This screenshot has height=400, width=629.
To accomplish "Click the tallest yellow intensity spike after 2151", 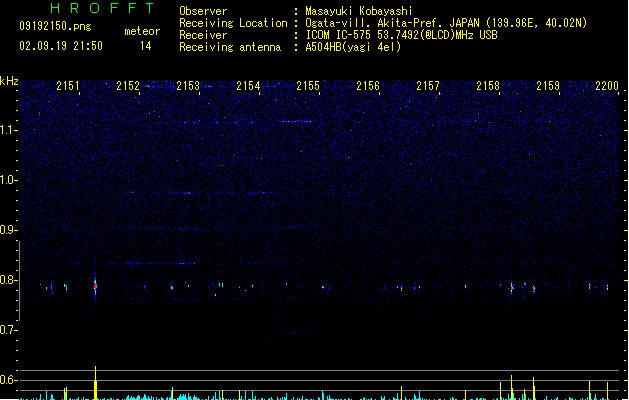I will (95, 383).
